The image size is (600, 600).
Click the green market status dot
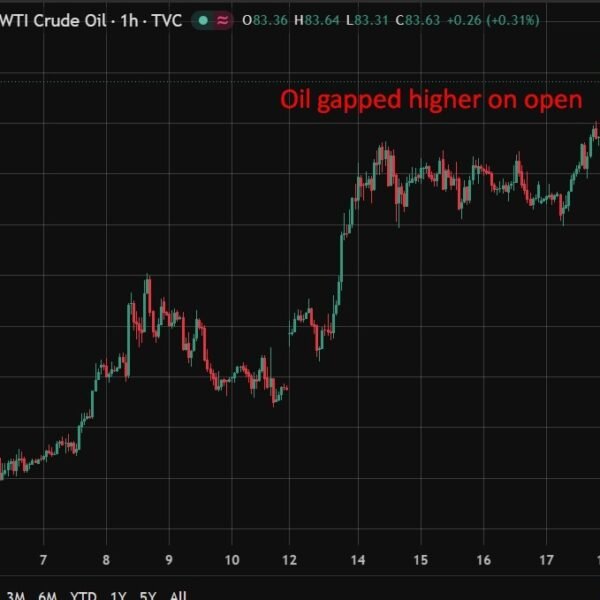click(204, 21)
